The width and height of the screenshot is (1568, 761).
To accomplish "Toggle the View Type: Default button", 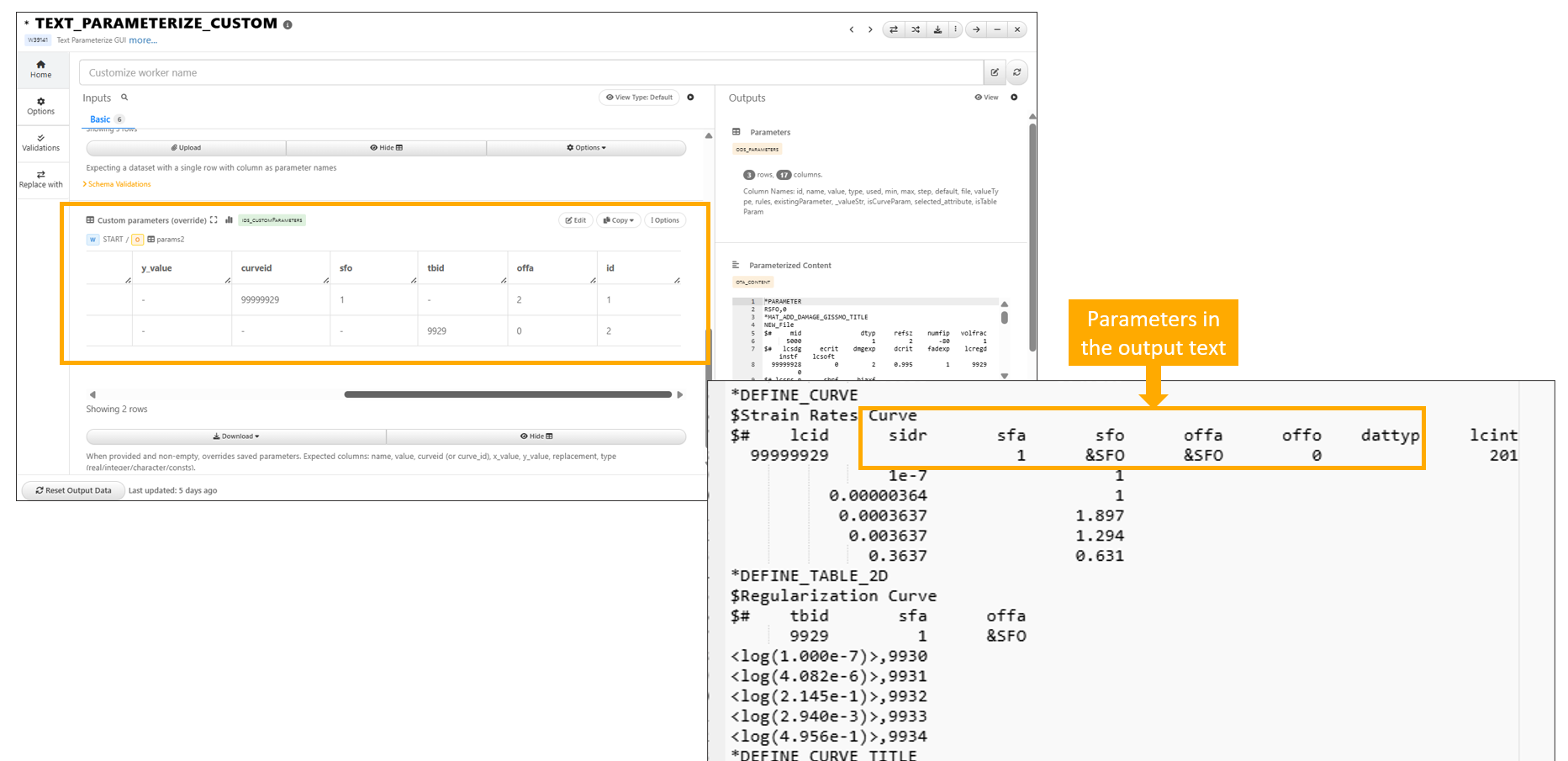I will pos(639,98).
